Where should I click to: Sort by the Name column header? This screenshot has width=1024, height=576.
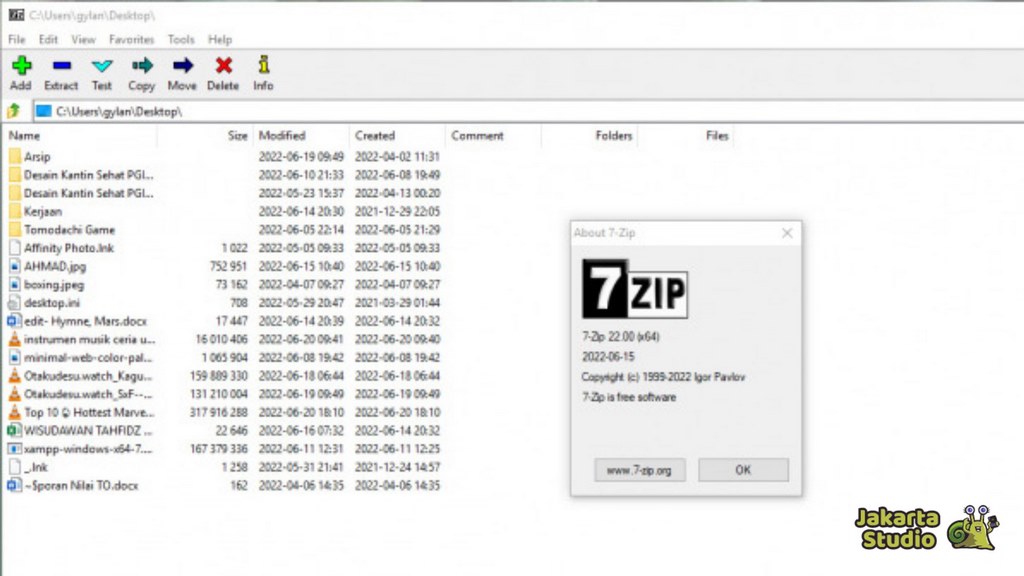coord(80,136)
